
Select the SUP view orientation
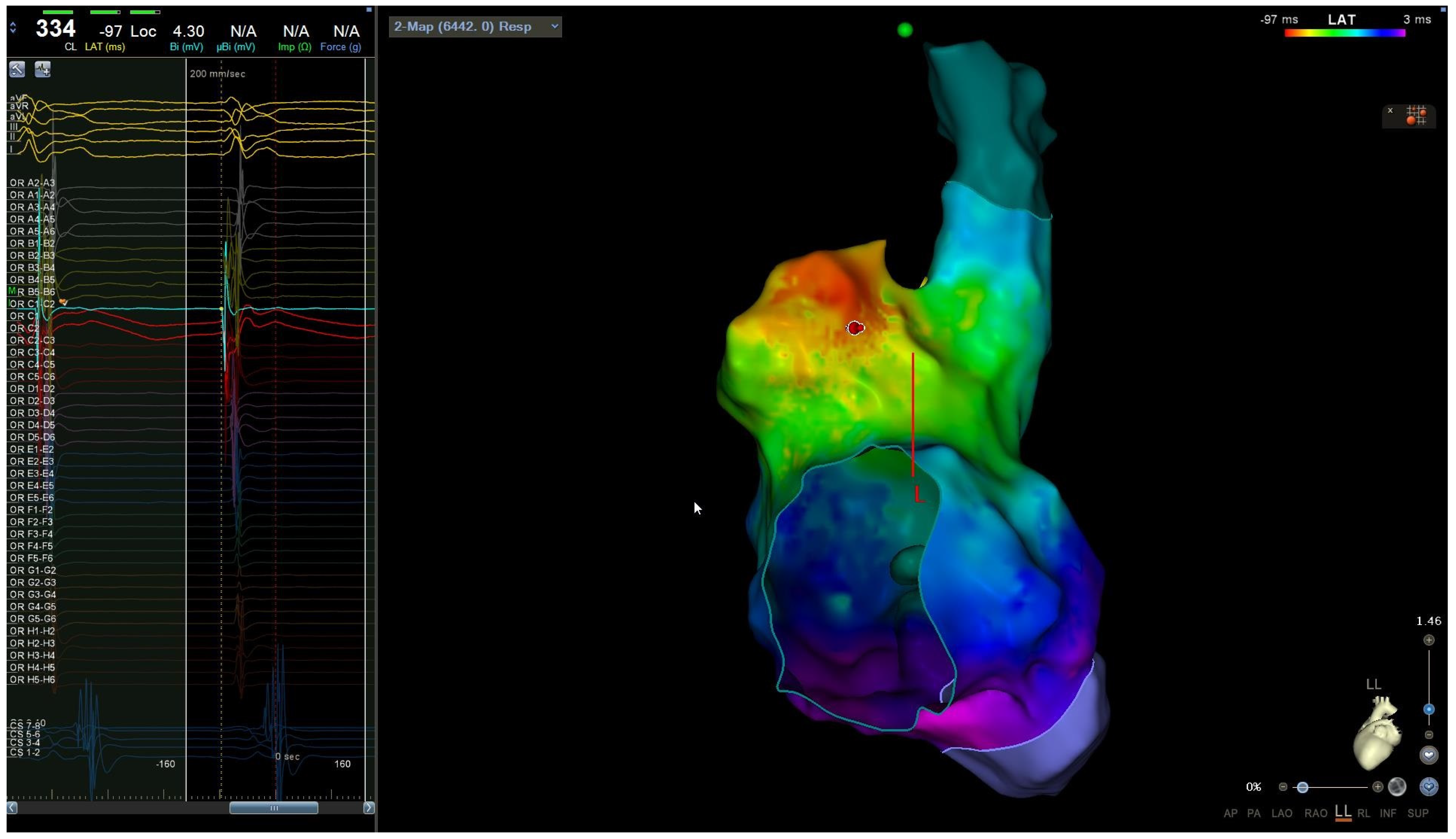tap(1417, 814)
